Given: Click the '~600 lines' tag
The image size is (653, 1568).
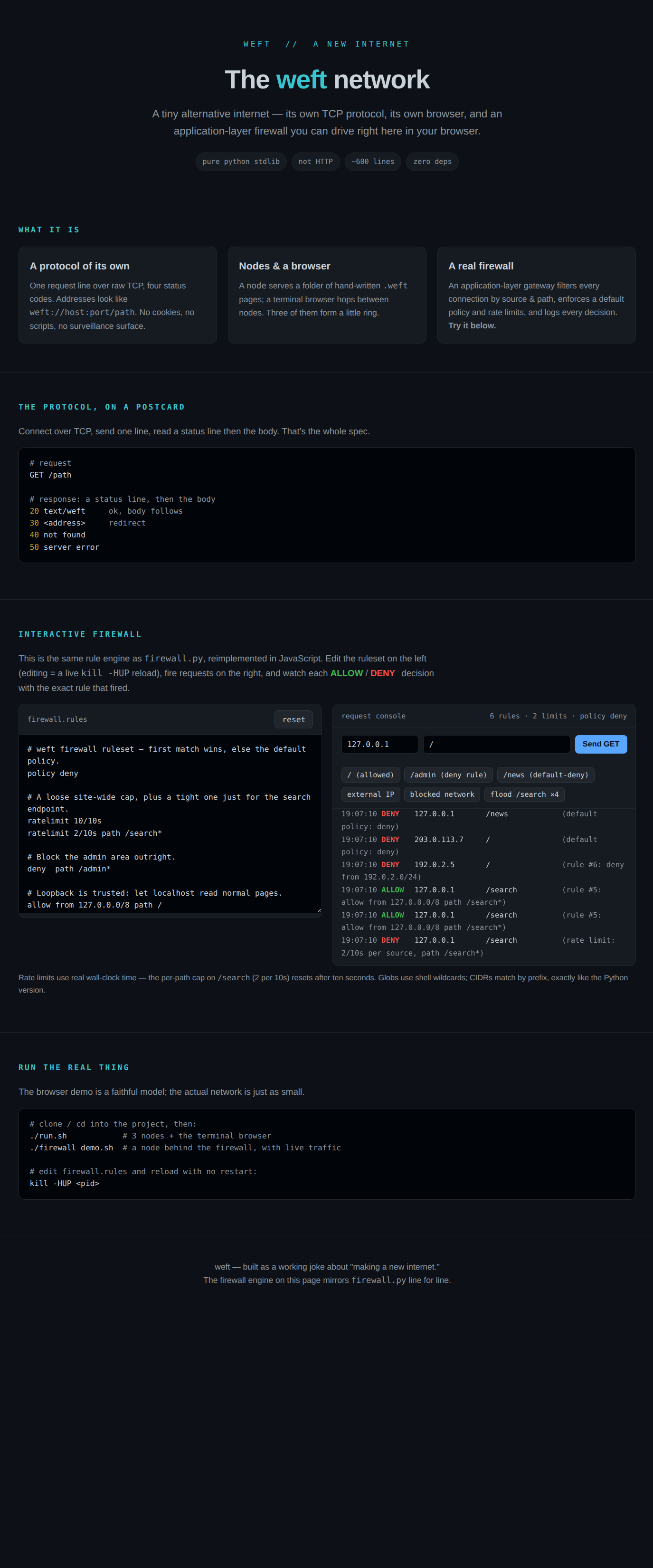Looking at the screenshot, I should click(x=372, y=162).
